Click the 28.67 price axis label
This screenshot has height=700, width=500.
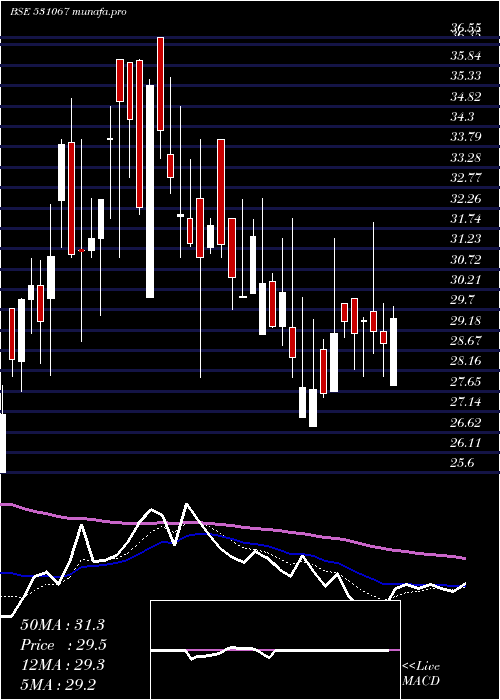466,341
